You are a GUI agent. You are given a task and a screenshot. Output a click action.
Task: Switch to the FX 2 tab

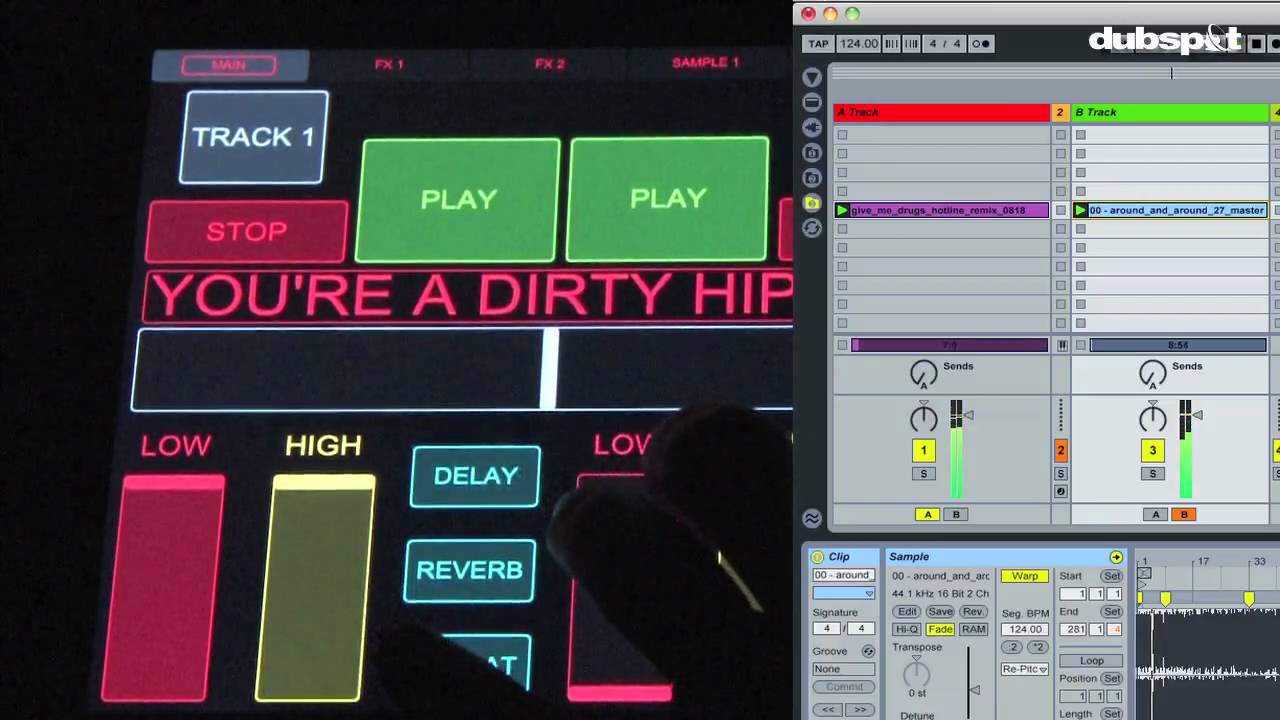pyautogui.click(x=549, y=64)
